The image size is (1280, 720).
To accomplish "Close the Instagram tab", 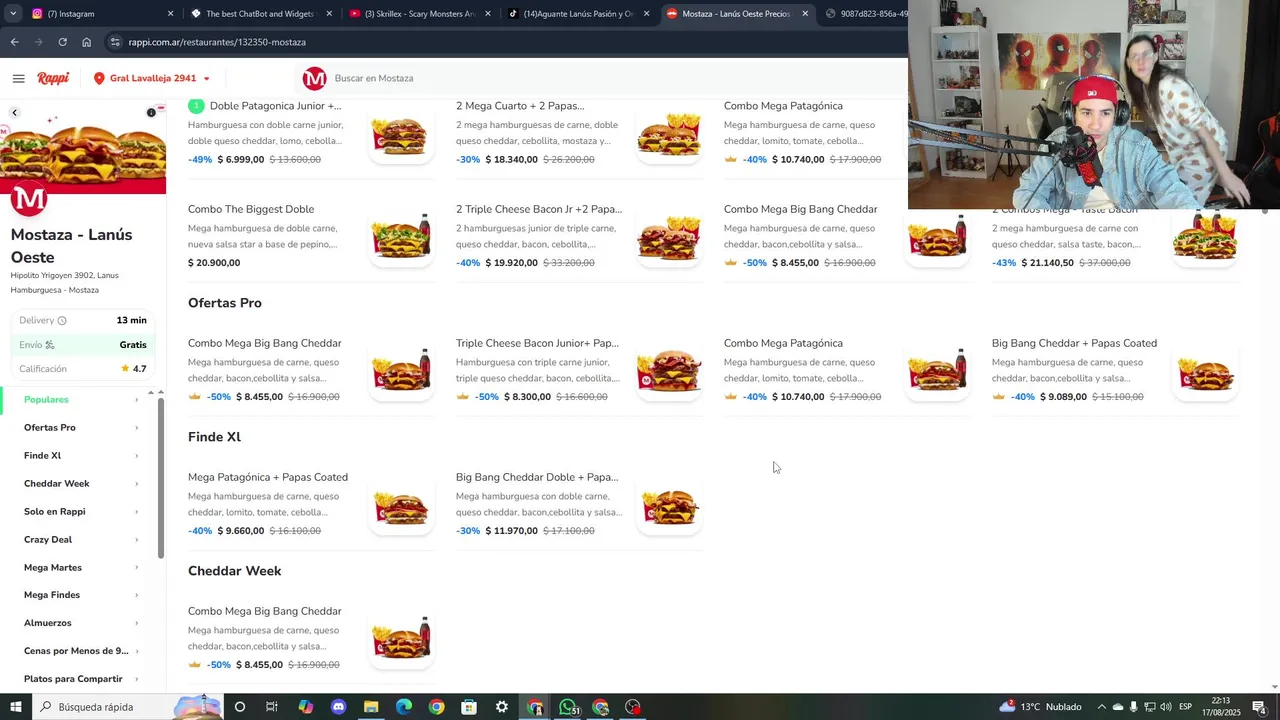I will (x=170, y=14).
